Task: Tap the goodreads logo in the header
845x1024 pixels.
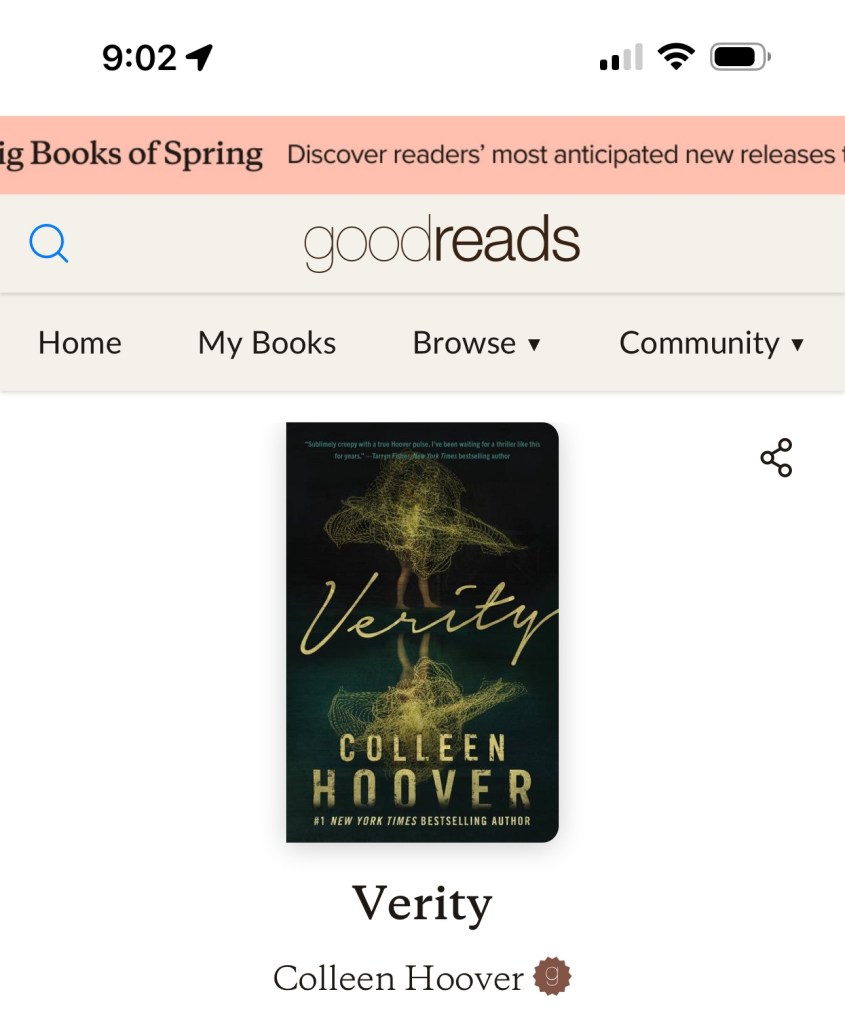Action: (x=442, y=242)
